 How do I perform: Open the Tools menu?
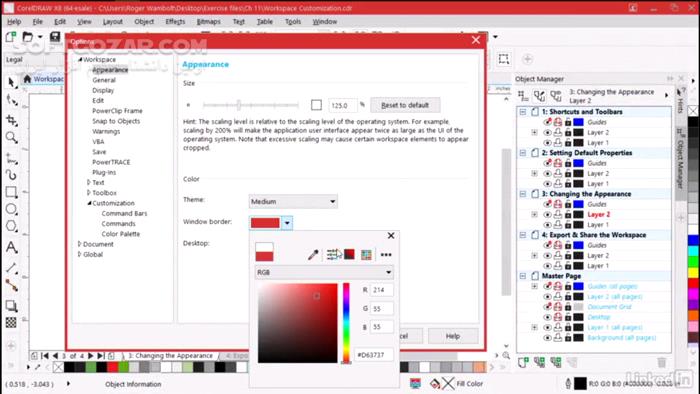293,21
